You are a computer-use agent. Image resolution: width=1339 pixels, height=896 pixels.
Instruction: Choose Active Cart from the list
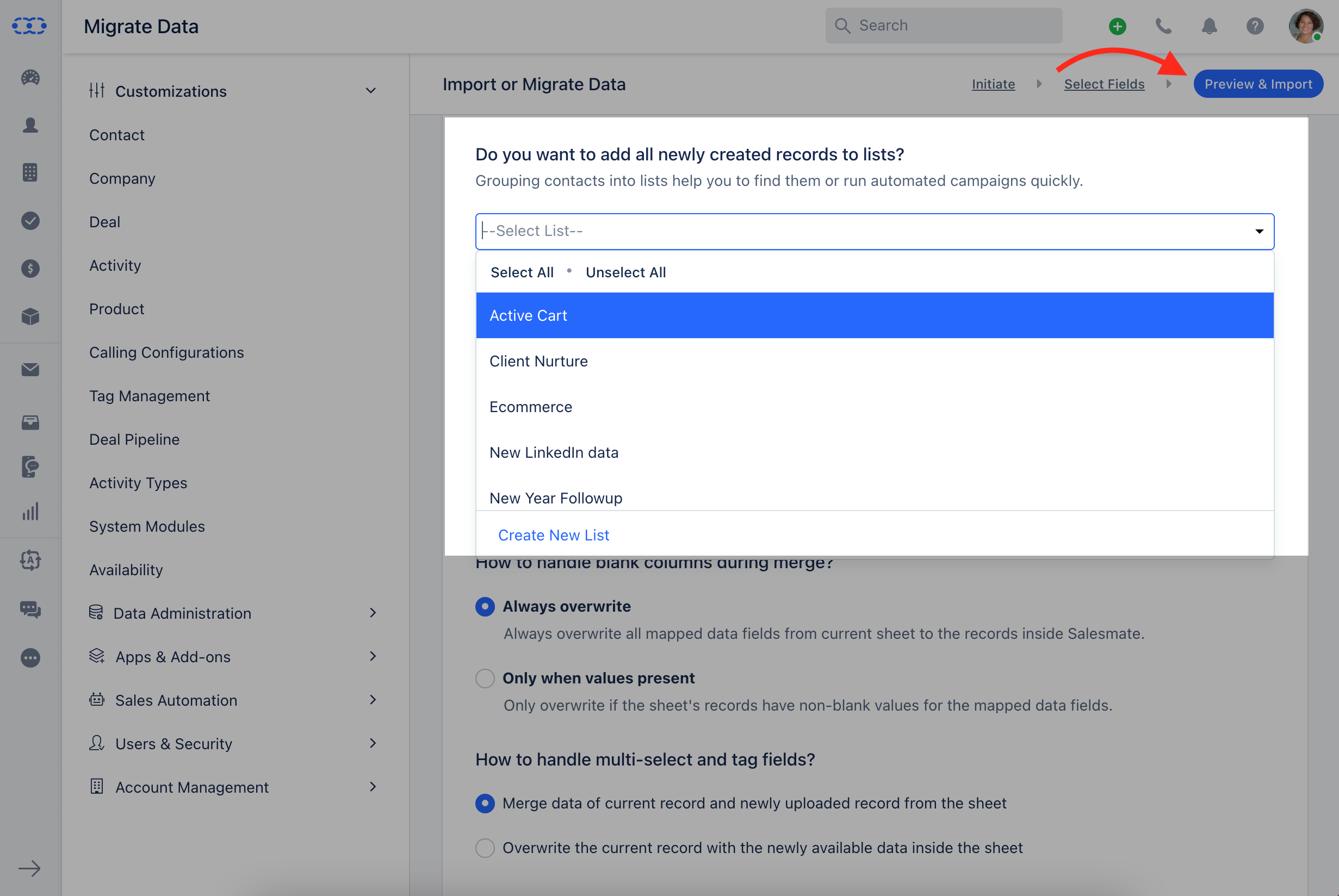tap(875, 315)
